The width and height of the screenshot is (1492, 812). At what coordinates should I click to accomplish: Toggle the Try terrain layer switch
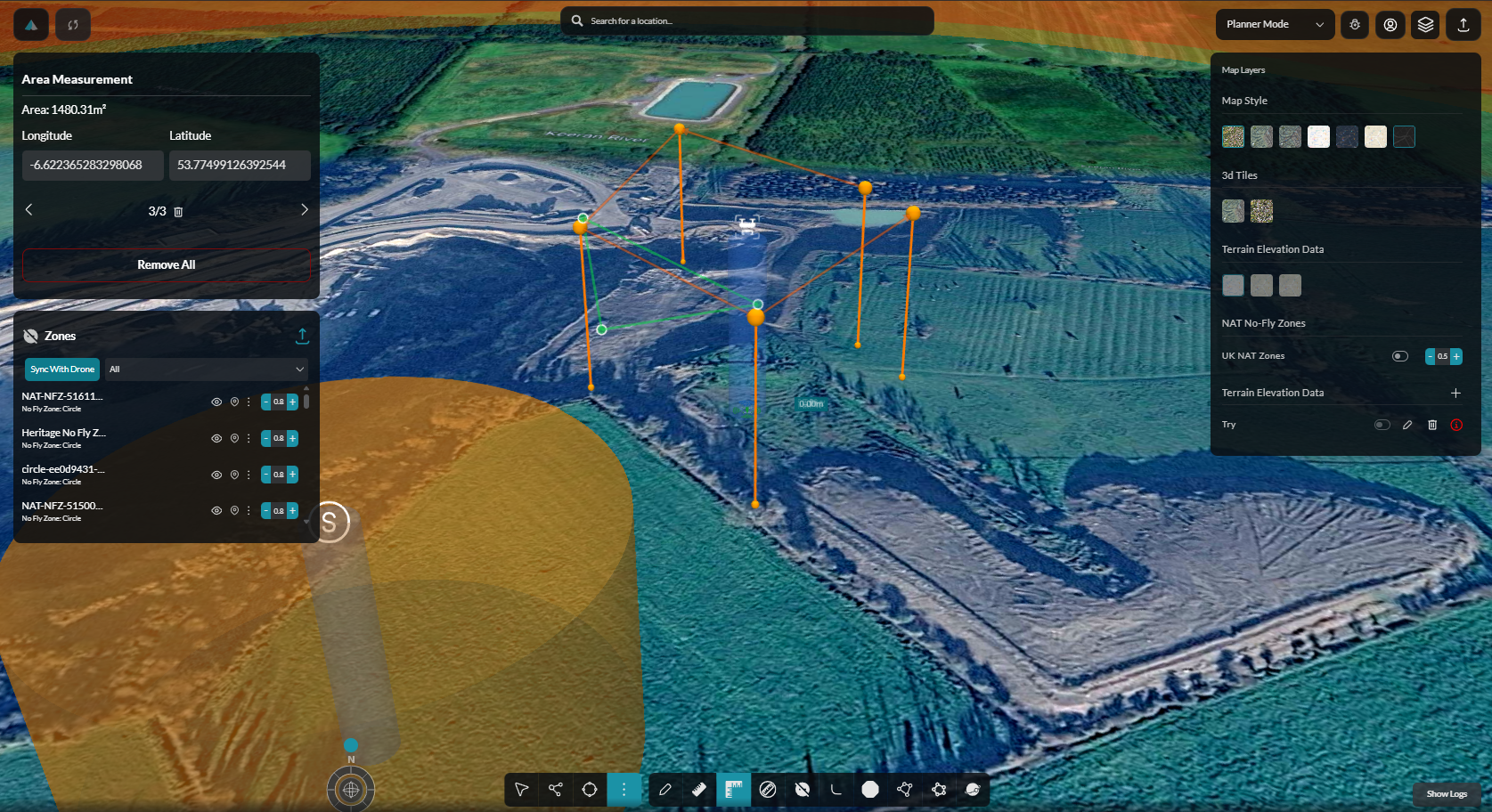(1382, 425)
